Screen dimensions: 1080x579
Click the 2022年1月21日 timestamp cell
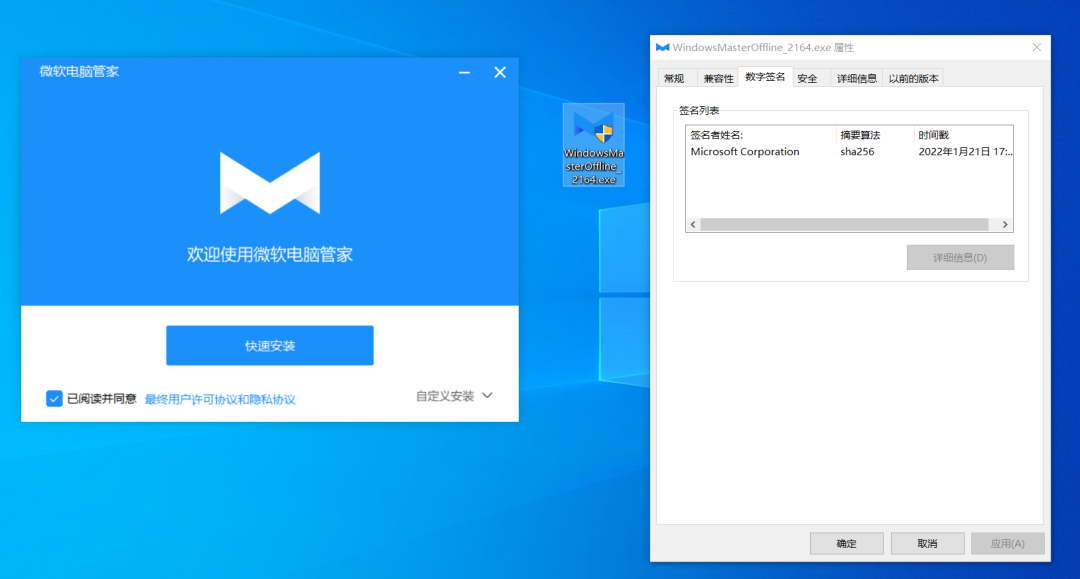click(965, 151)
